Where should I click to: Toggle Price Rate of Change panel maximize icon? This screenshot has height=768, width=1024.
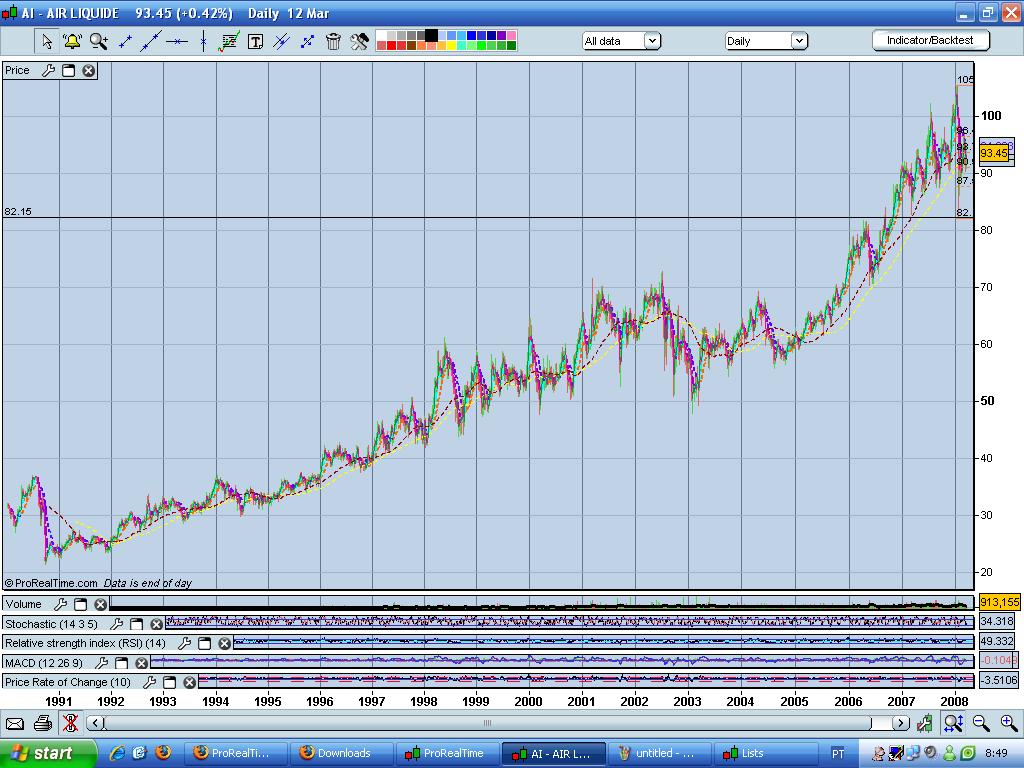point(170,682)
